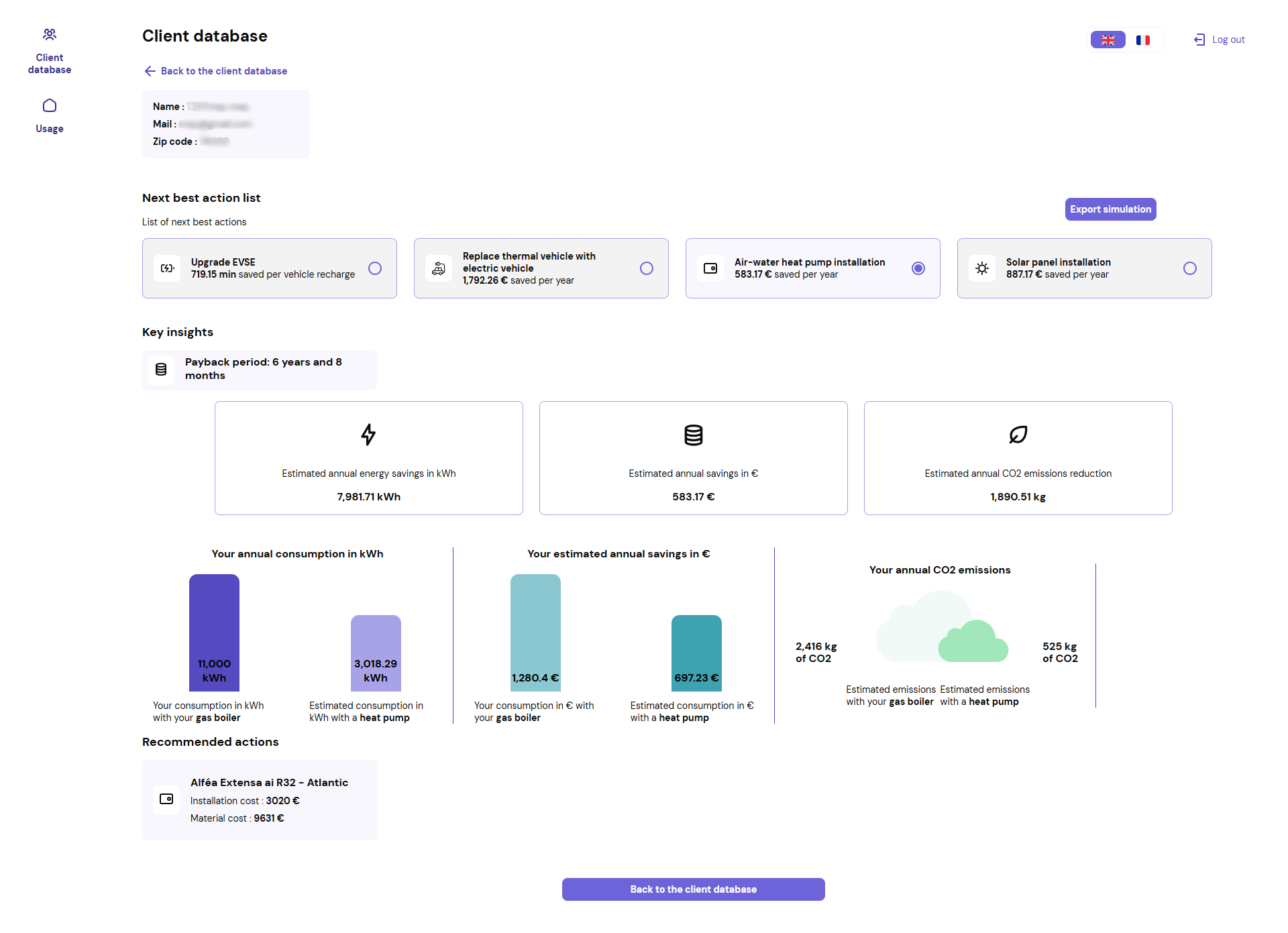The height and width of the screenshot is (933, 1288).
Task: Click the leaf CO2 reduction icon
Action: pyautogui.click(x=1018, y=435)
